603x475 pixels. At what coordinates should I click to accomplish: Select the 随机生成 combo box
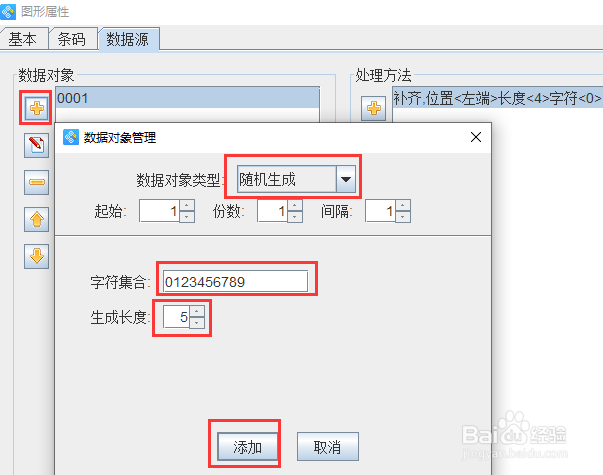(x=297, y=179)
